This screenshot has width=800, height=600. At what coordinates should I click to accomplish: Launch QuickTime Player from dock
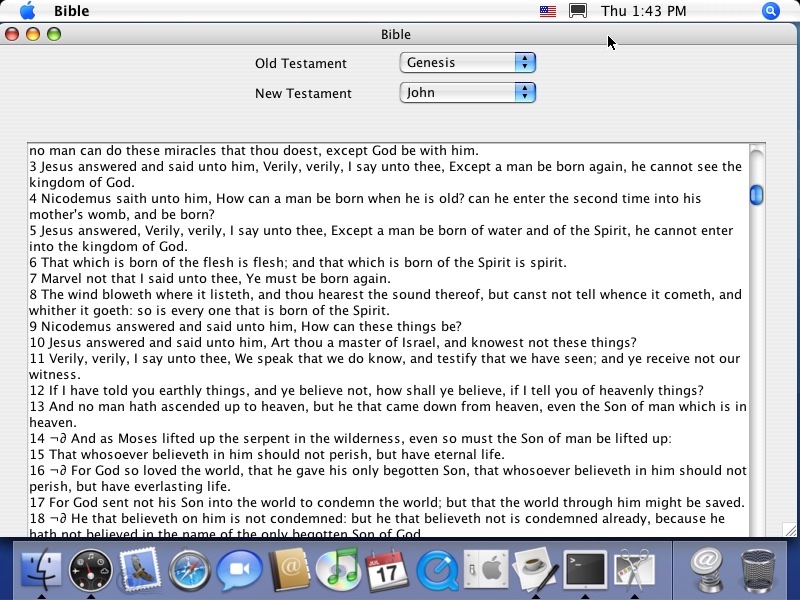(437, 570)
